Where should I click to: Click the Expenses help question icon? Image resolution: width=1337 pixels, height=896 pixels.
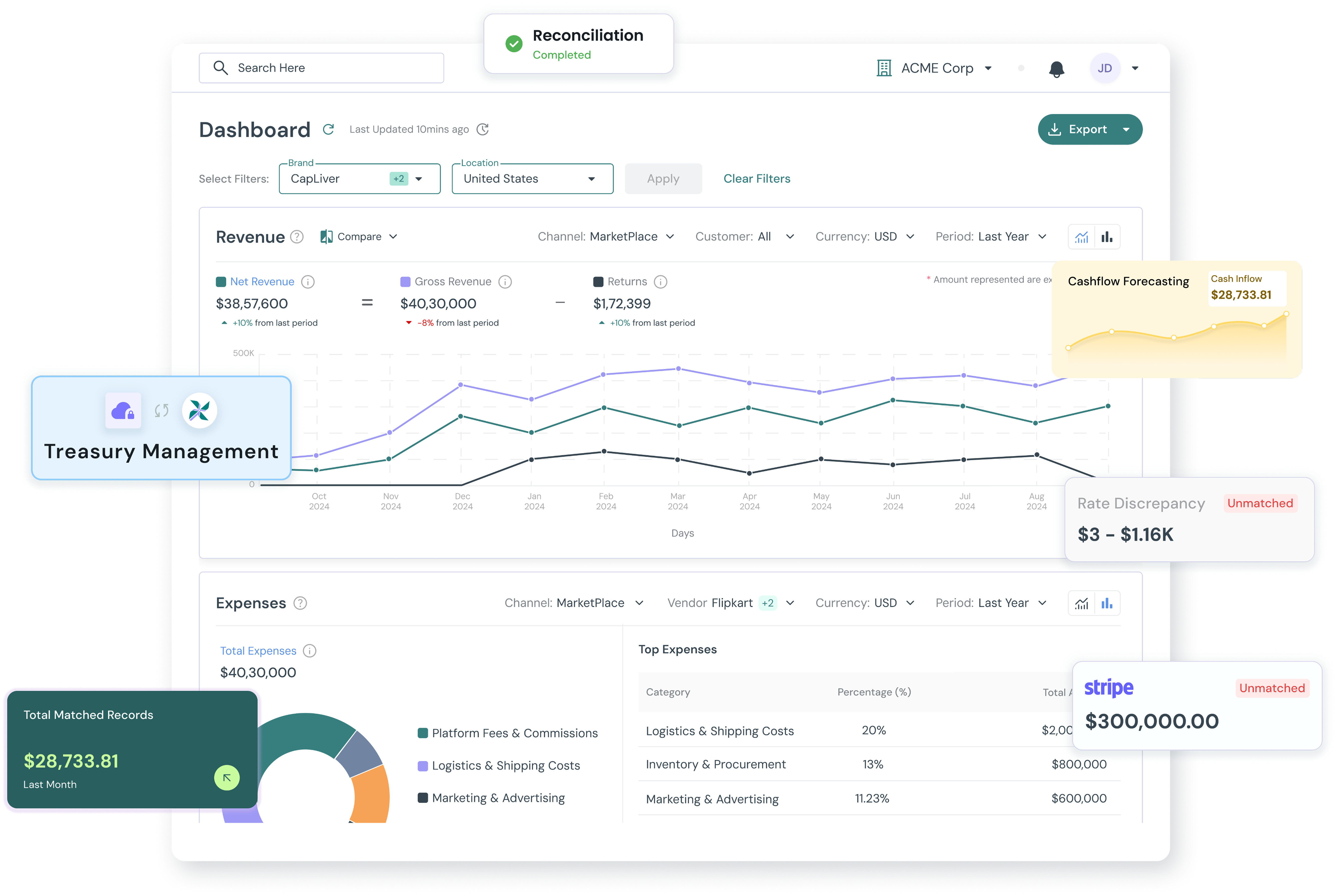[300, 603]
